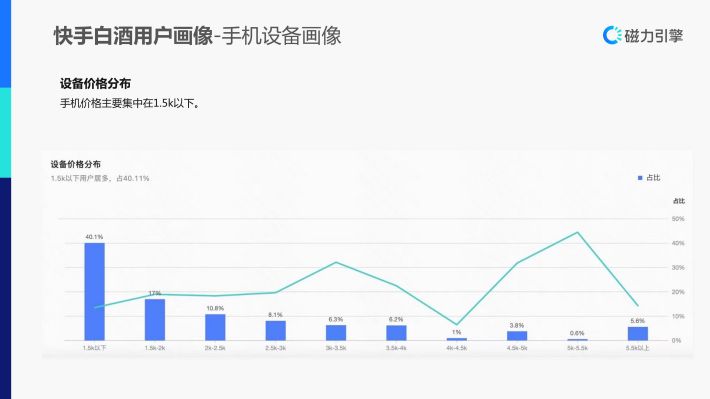Image resolution: width=710 pixels, height=399 pixels.
Task: Click the line low point above 4k-4.5k
Action: 456,324
